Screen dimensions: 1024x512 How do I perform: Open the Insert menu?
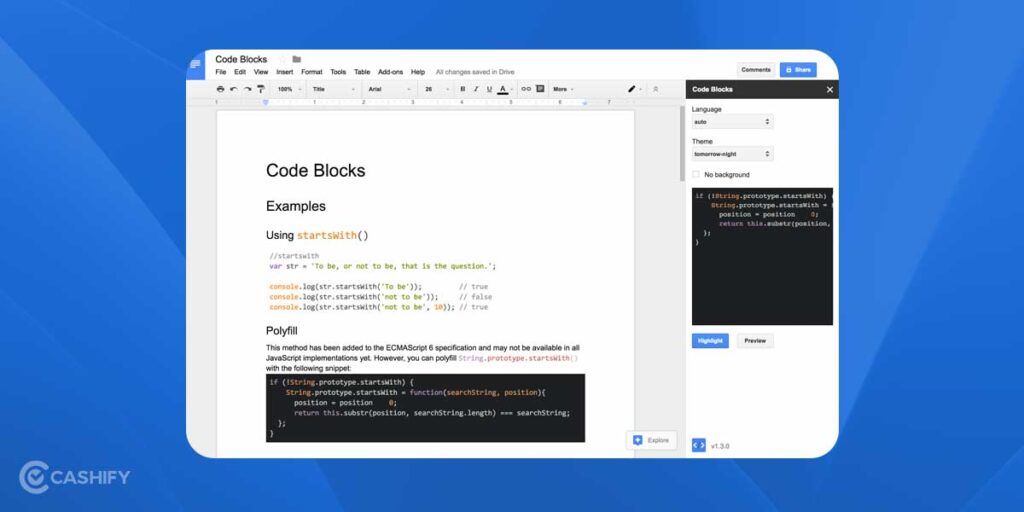tap(285, 72)
